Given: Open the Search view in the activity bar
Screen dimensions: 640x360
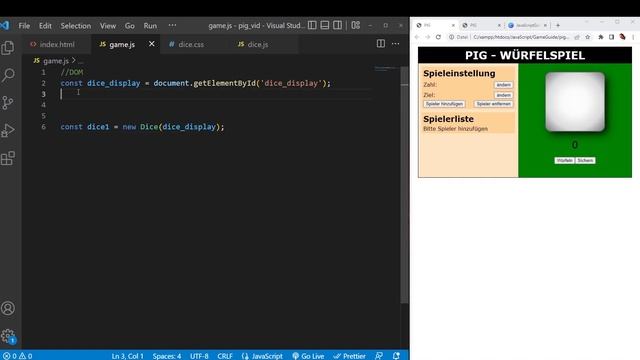Looking at the screenshot, I should click(x=8, y=75).
